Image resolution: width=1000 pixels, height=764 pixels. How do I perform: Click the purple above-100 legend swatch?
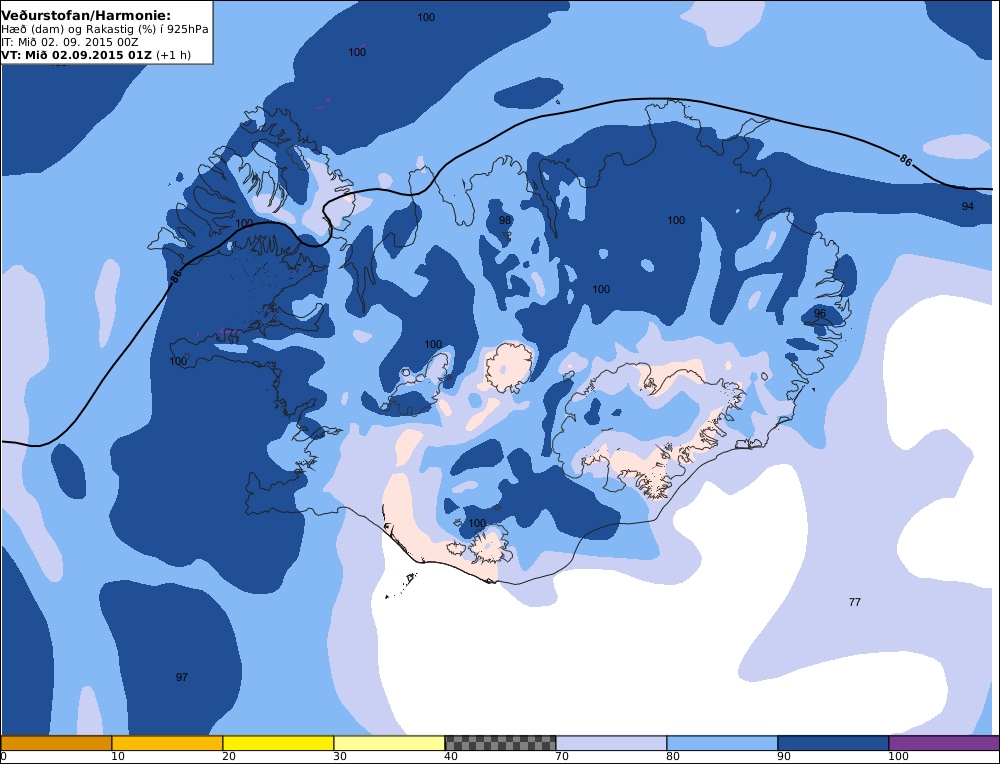pyautogui.click(x=944, y=743)
